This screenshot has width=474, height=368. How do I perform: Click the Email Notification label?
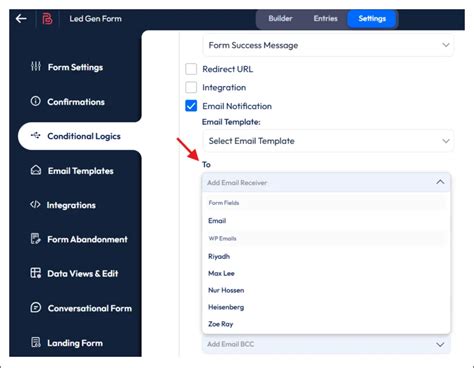tap(237, 106)
